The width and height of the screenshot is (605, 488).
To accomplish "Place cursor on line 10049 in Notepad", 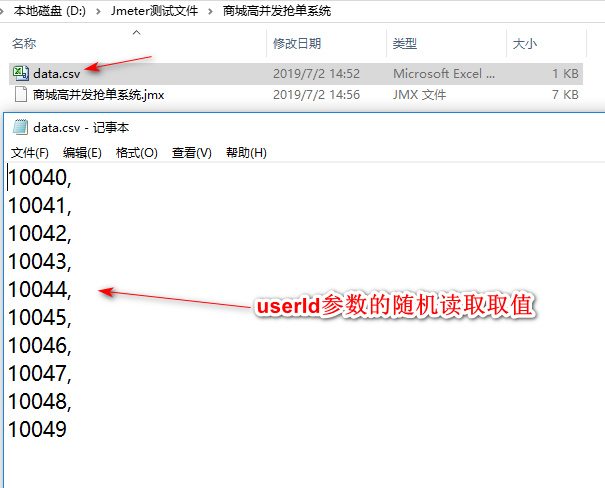I will coord(37,429).
